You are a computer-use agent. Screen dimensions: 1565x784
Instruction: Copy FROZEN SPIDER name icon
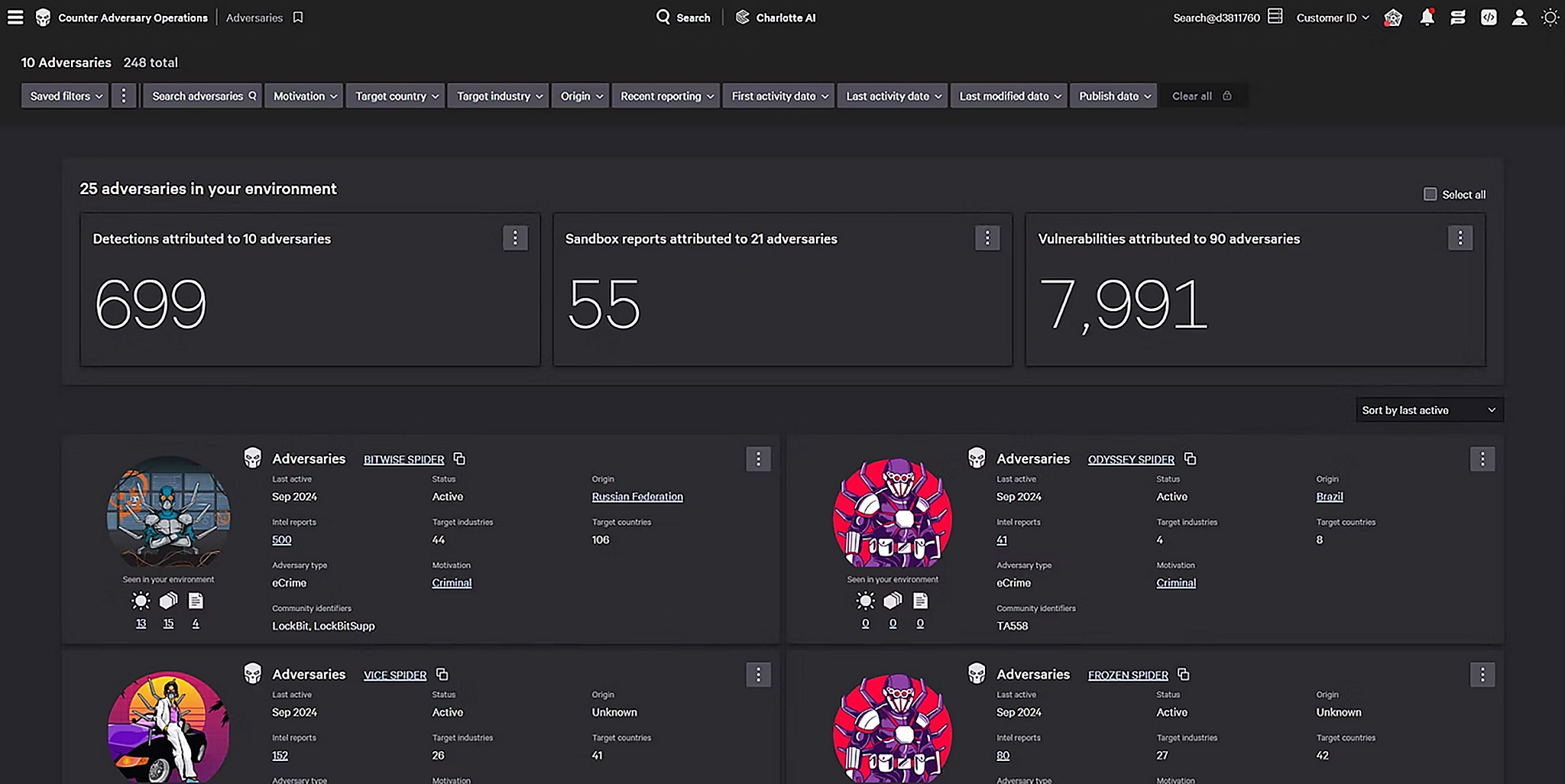pos(1183,674)
